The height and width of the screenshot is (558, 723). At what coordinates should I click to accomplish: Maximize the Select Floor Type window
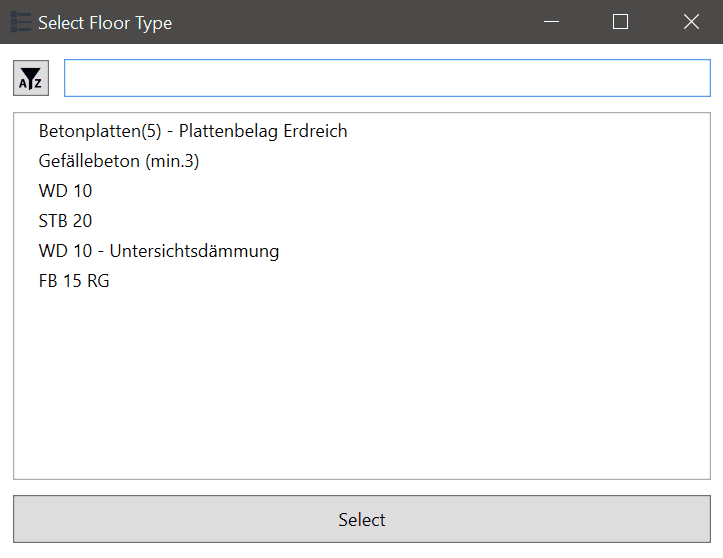pyautogui.click(x=620, y=22)
